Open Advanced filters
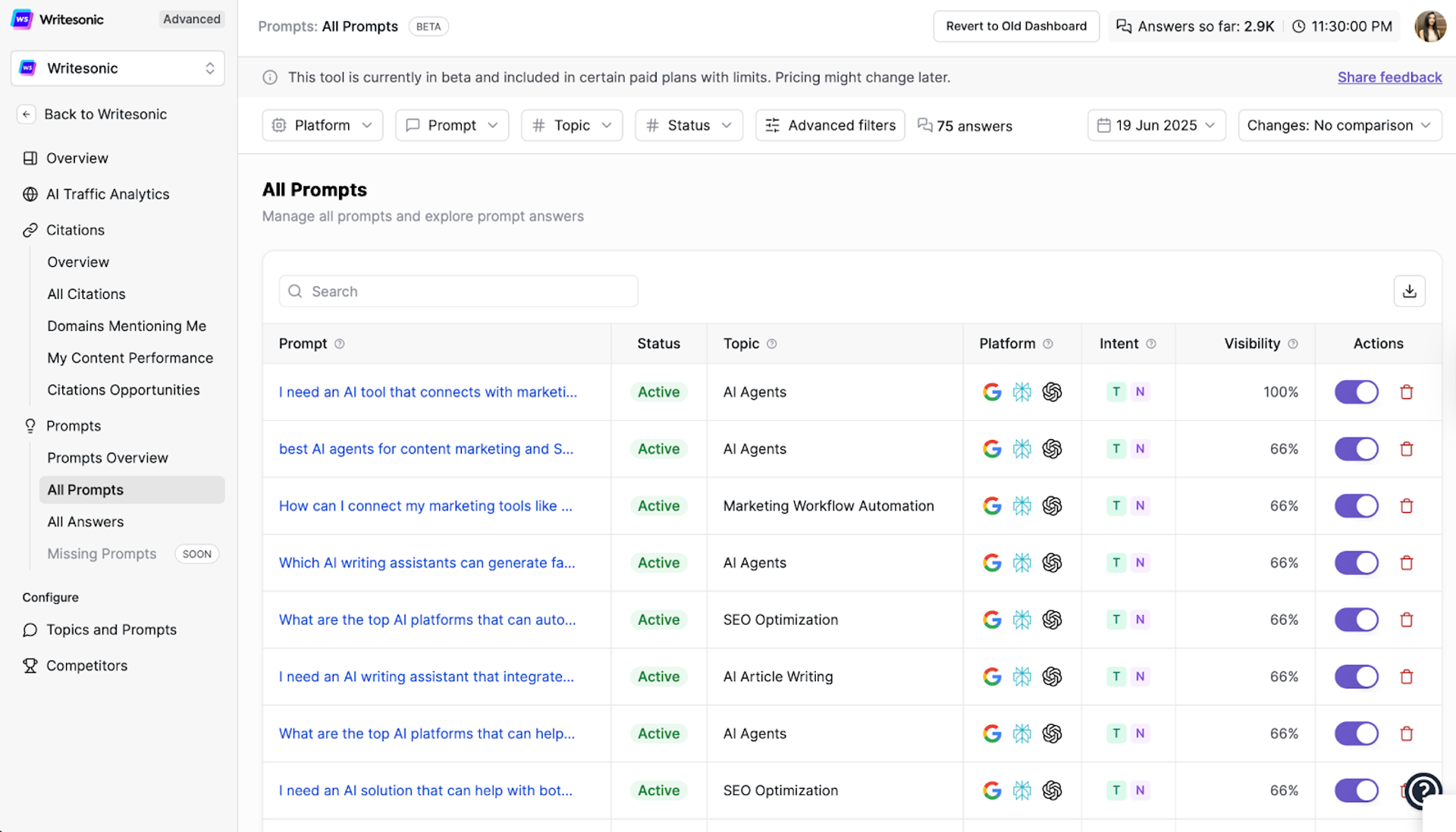 (830, 125)
